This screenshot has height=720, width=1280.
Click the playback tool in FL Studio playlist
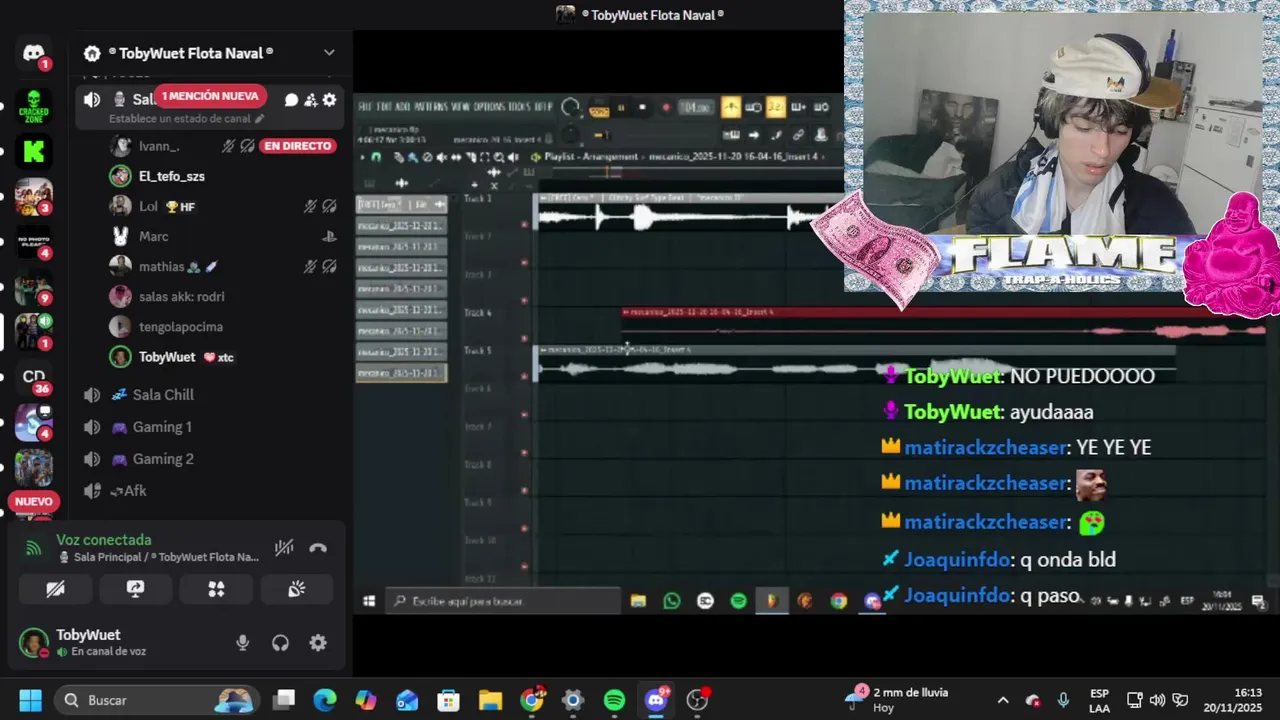tap(513, 158)
